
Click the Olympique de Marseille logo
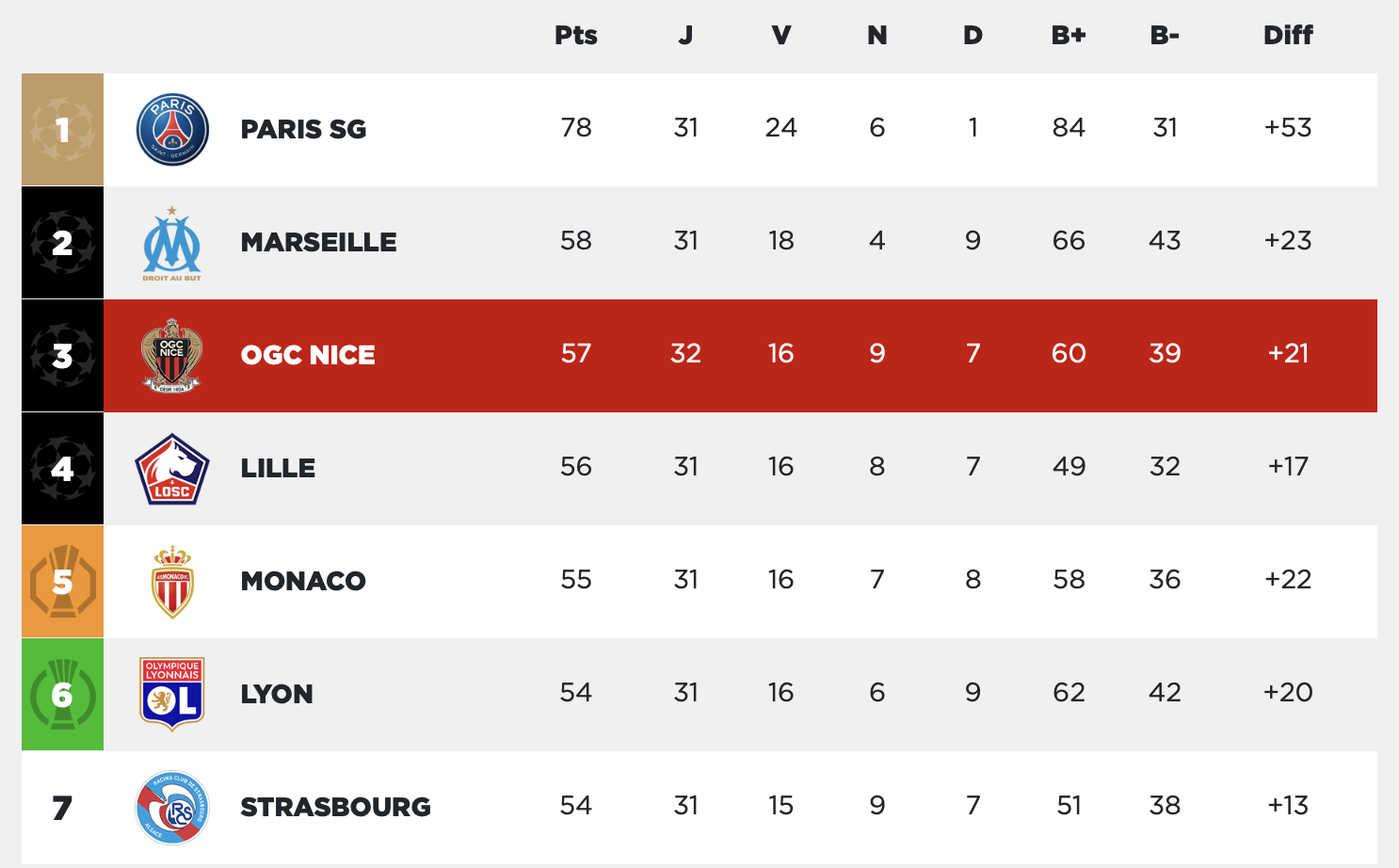[172, 243]
